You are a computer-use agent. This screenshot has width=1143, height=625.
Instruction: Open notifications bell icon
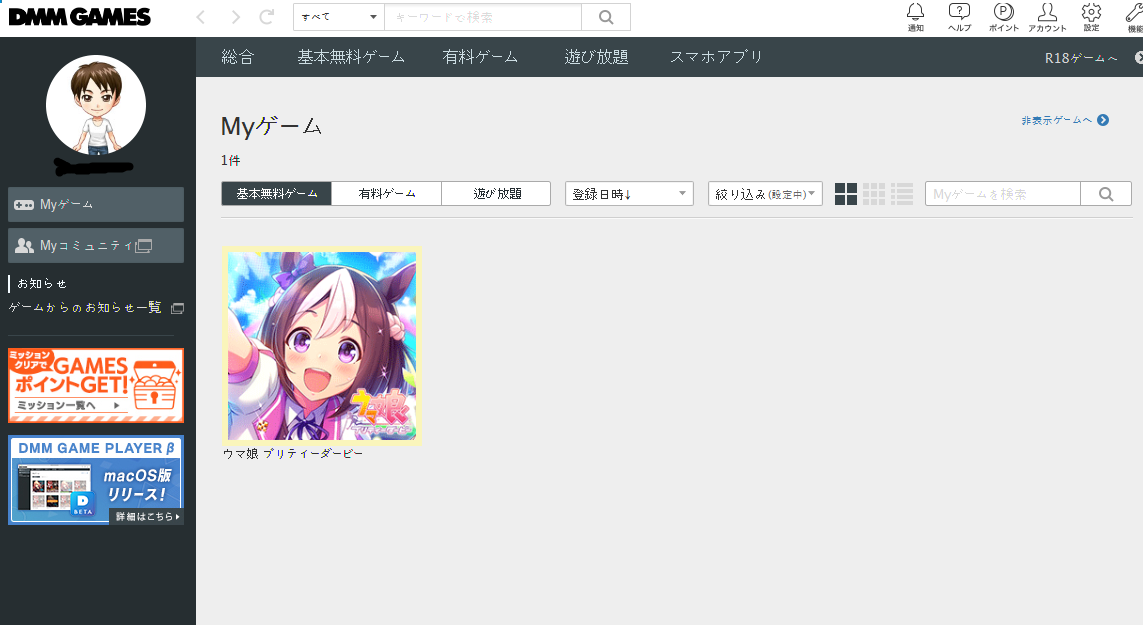(x=916, y=17)
